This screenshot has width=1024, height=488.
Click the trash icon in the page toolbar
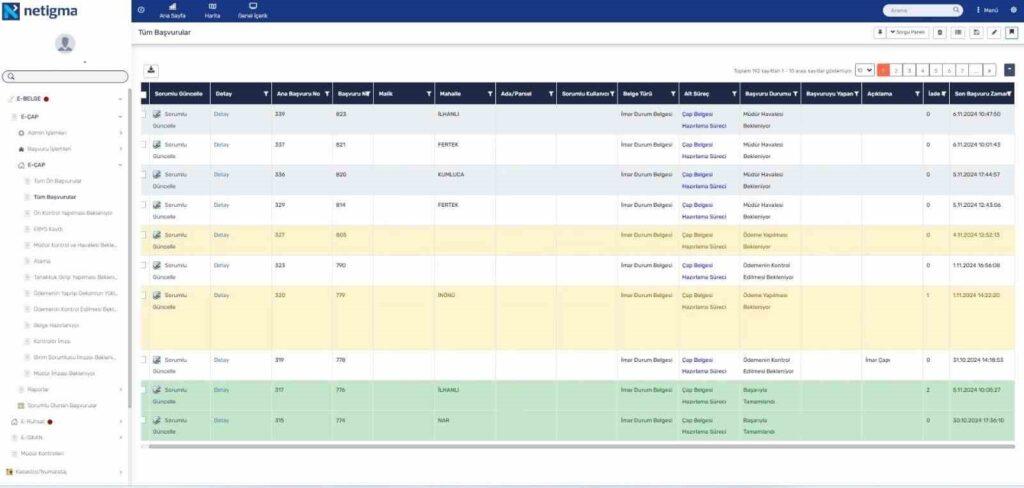pyautogui.click(x=939, y=33)
